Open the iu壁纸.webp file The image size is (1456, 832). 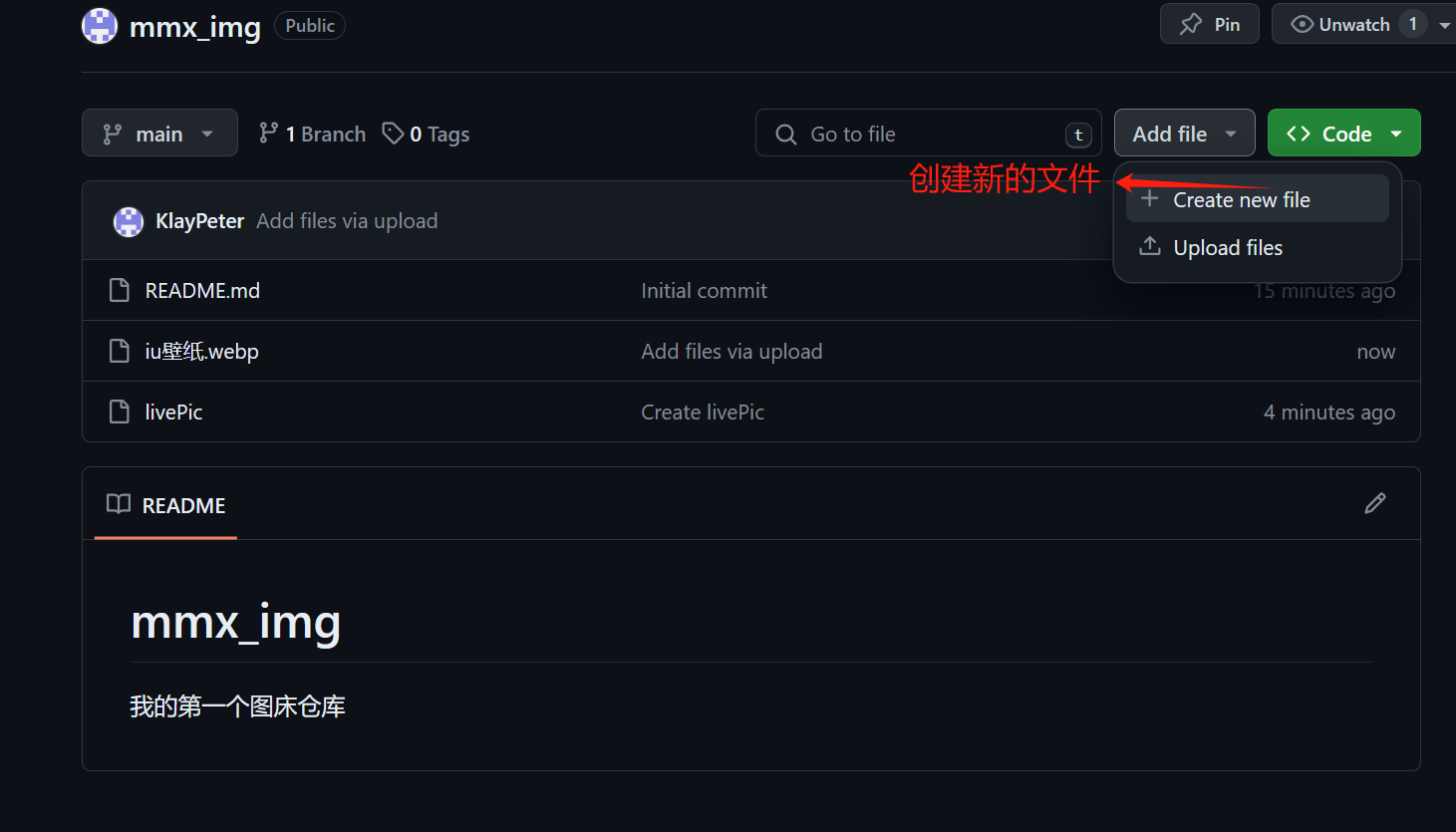[x=201, y=351]
